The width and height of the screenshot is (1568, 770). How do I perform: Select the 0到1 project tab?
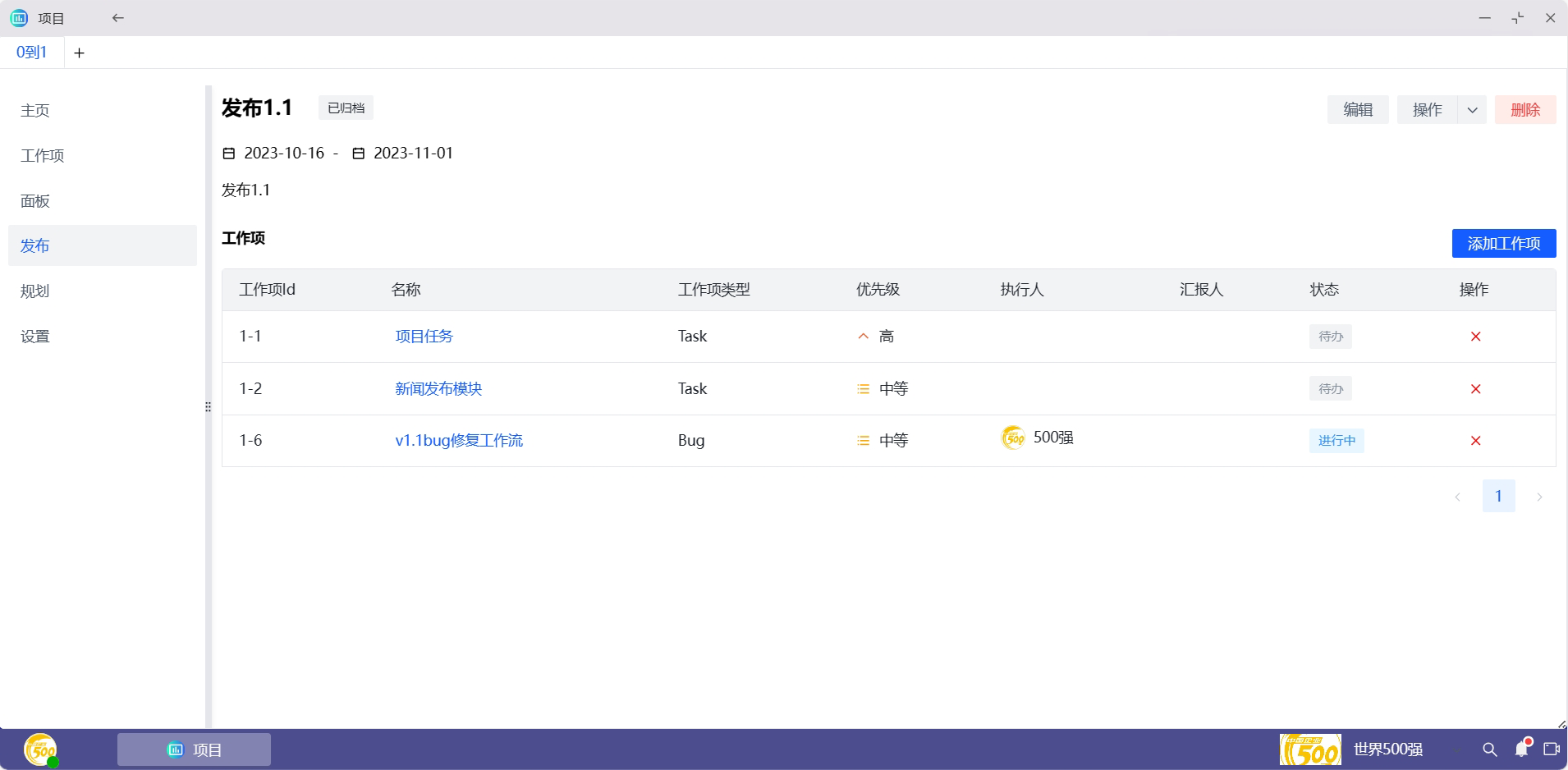32,53
